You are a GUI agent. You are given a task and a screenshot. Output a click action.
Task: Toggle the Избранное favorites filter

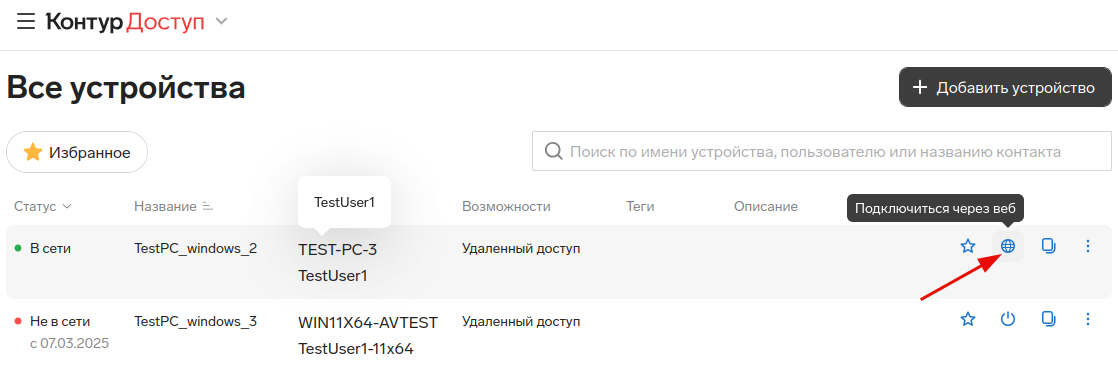click(x=77, y=152)
